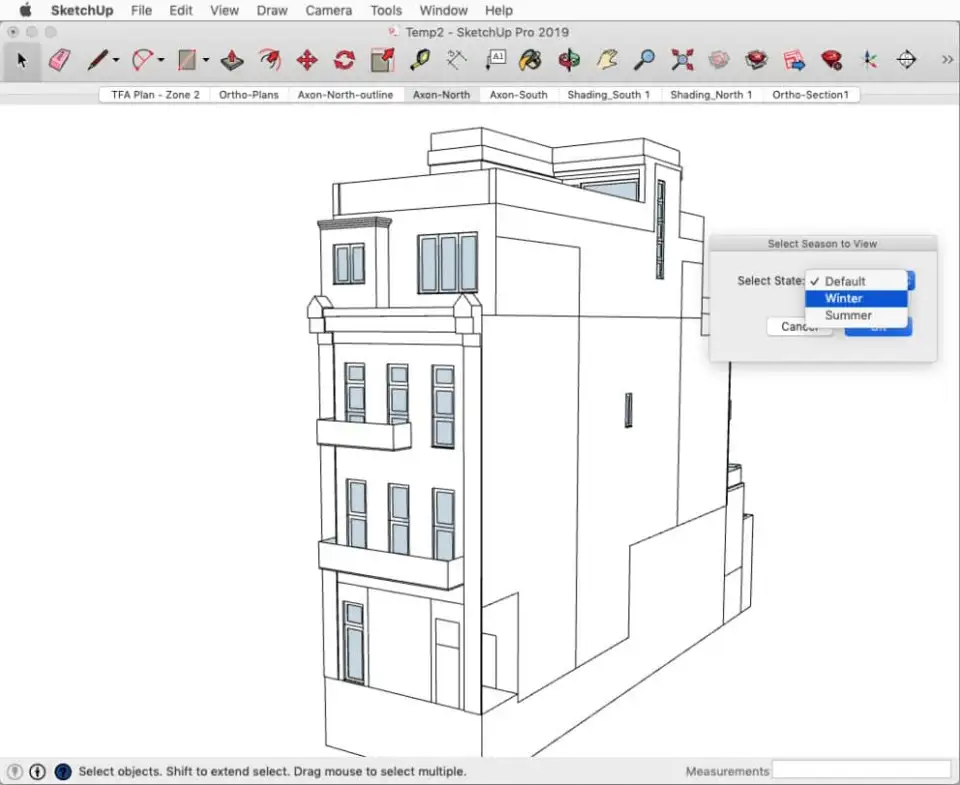Image resolution: width=960 pixels, height=785 pixels.
Task: Activate the Paint Bucket tool
Action: click(531, 60)
